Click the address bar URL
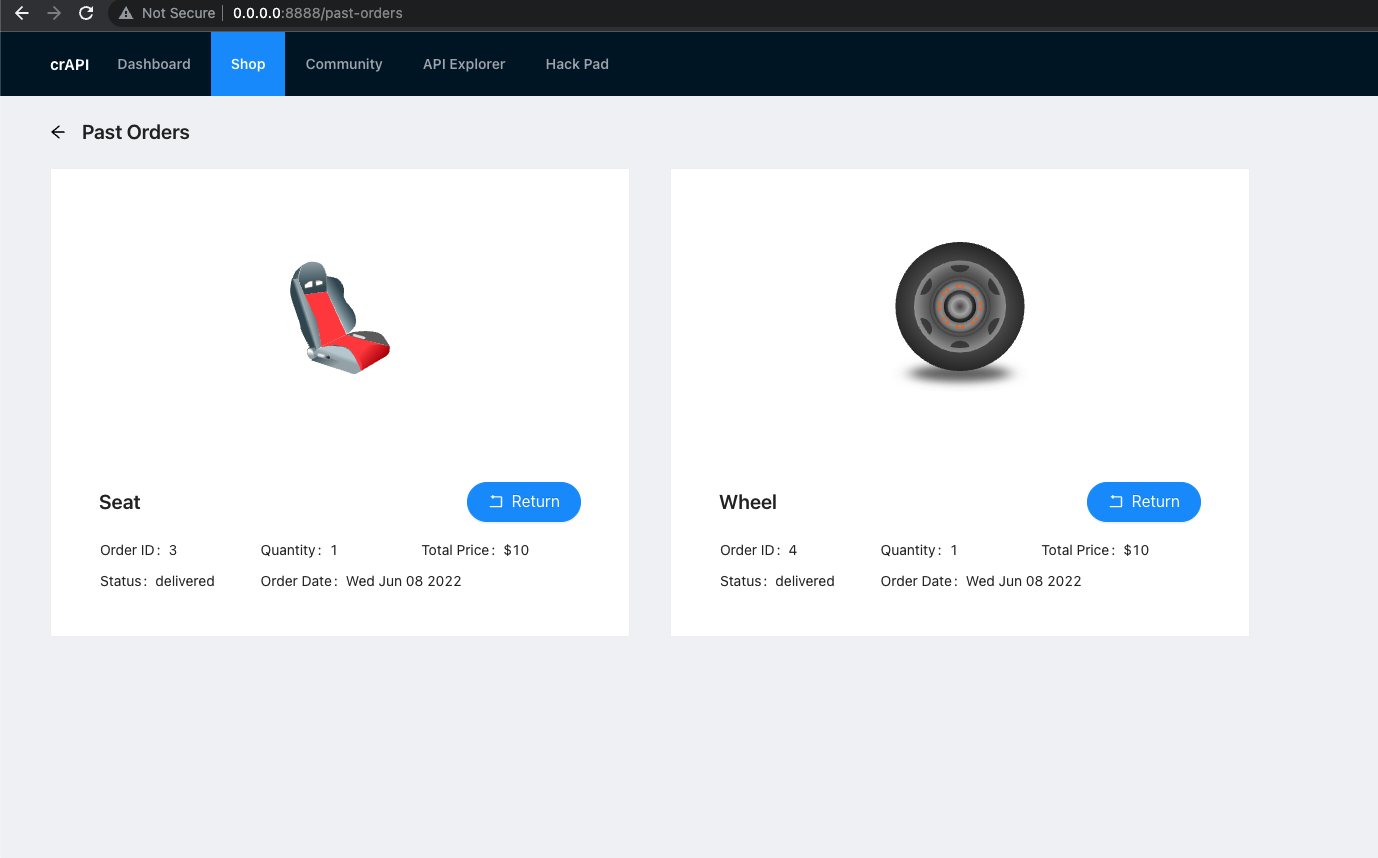Viewport: 1378px width, 858px height. [317, 13]
